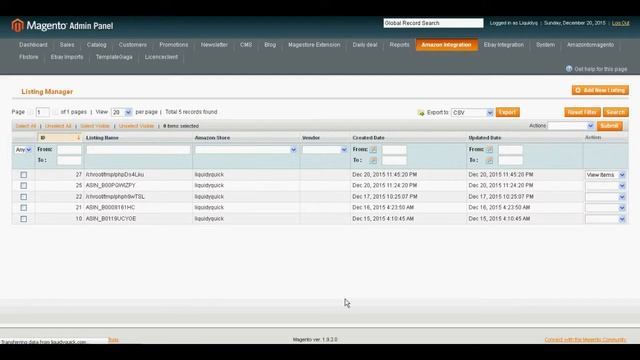Click the ID From filter field

coord(69,150)
